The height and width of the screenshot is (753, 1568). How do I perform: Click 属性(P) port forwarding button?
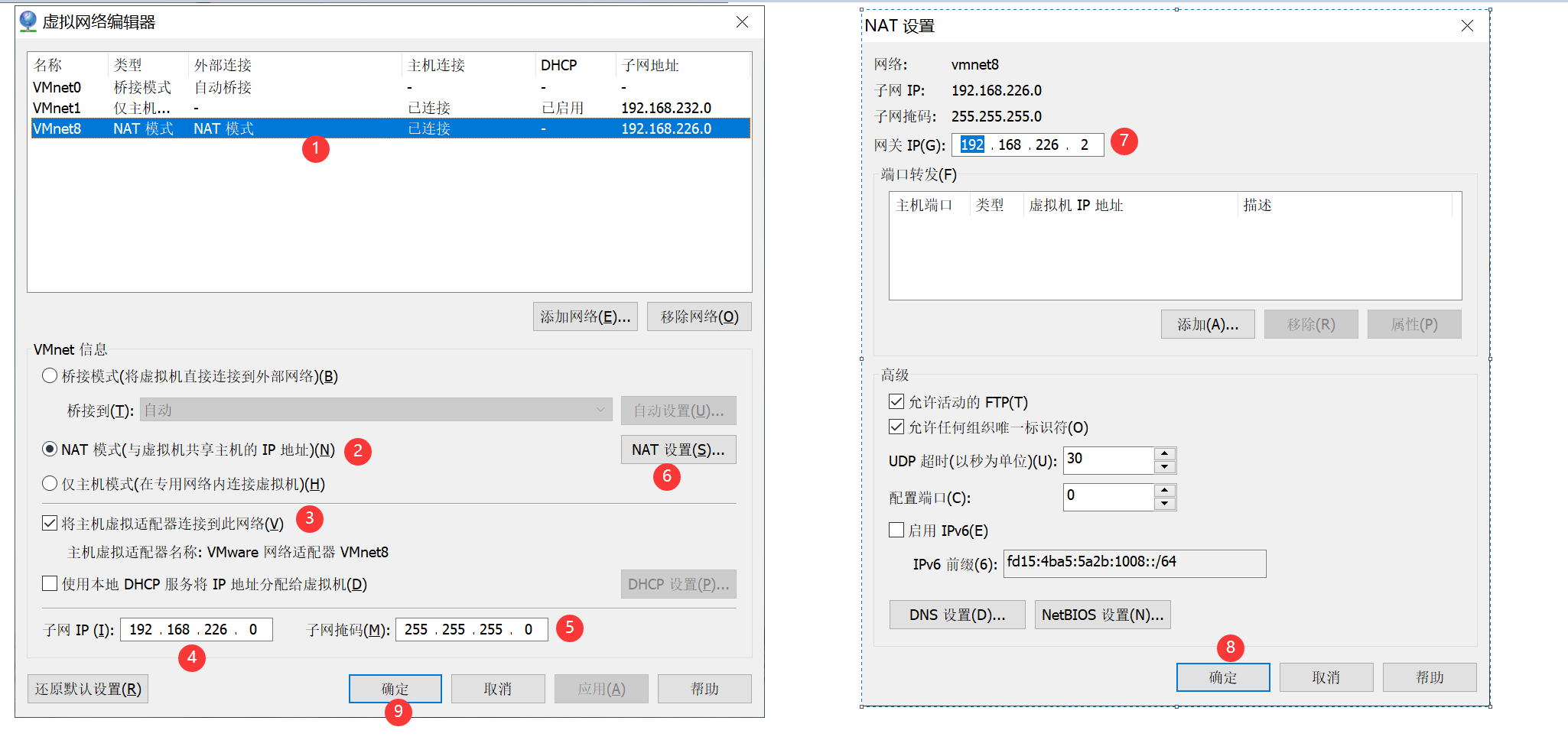coord(1414,324)
